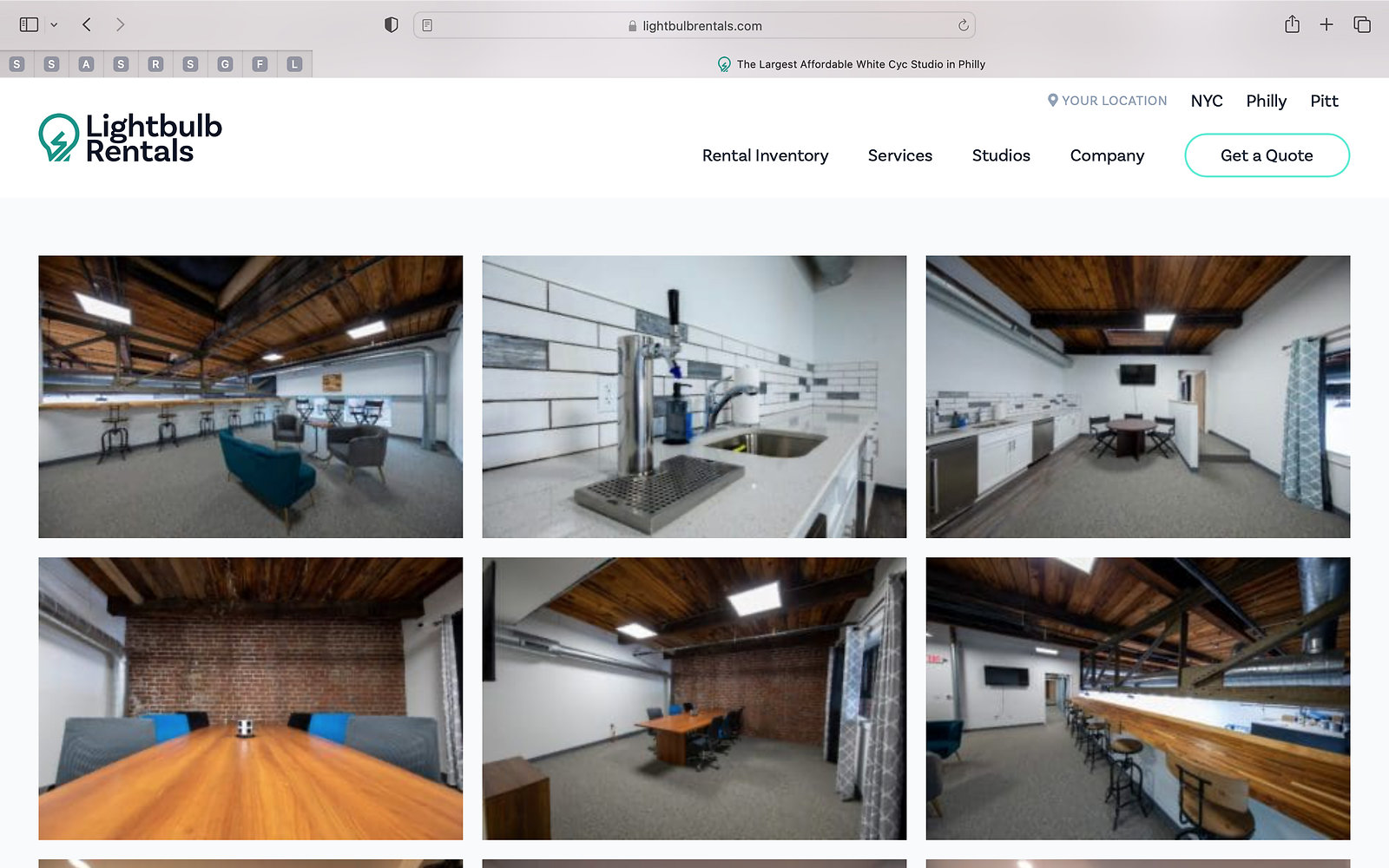Open the Studios menu
Screen dimensions: 1389x868
1000,155
